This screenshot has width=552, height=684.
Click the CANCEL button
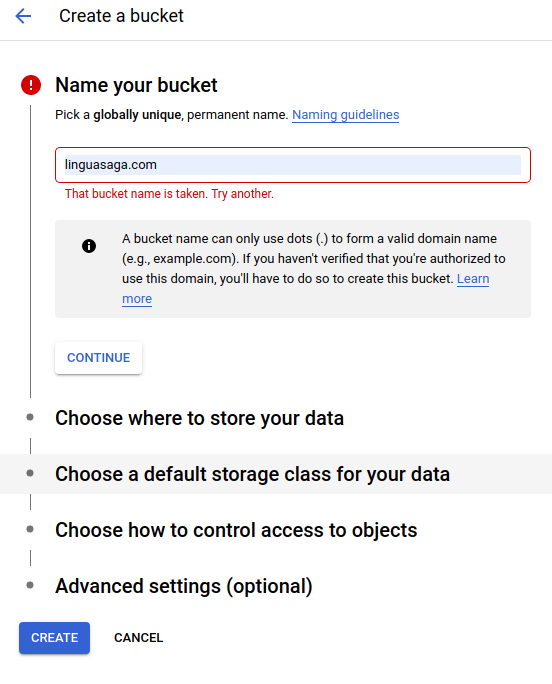(x=138, y=638)
